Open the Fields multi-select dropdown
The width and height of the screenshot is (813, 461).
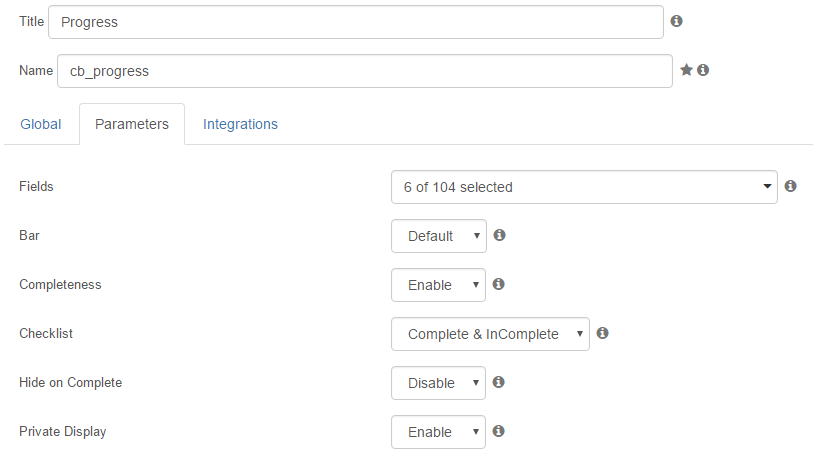click(x=584, y=187)
